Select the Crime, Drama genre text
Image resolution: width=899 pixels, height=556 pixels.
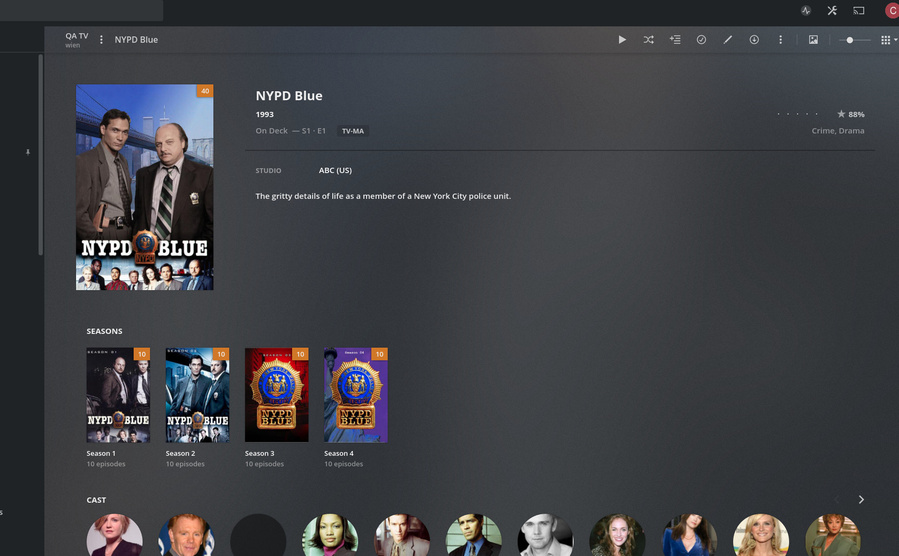tap(838, 131)
